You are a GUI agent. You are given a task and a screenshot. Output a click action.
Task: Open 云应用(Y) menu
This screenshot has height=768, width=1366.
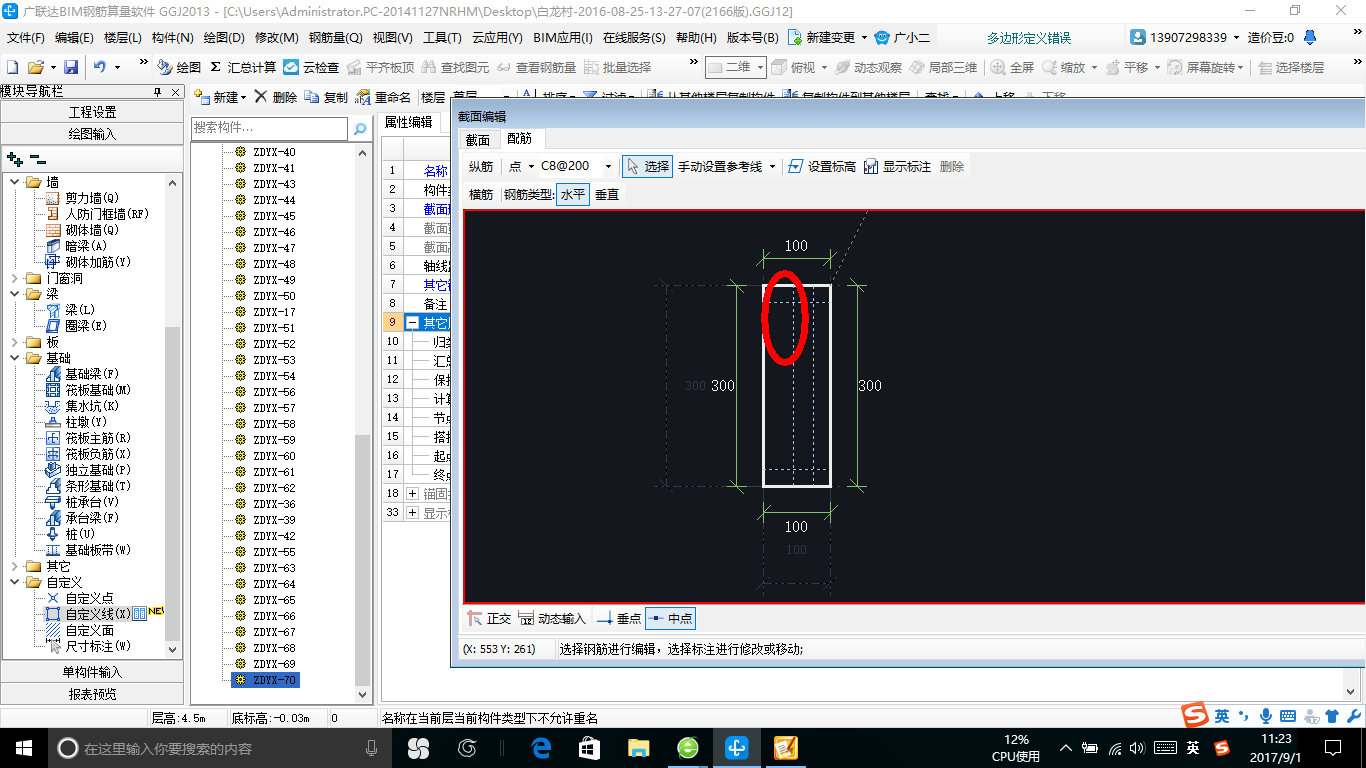tap(497, 37)
